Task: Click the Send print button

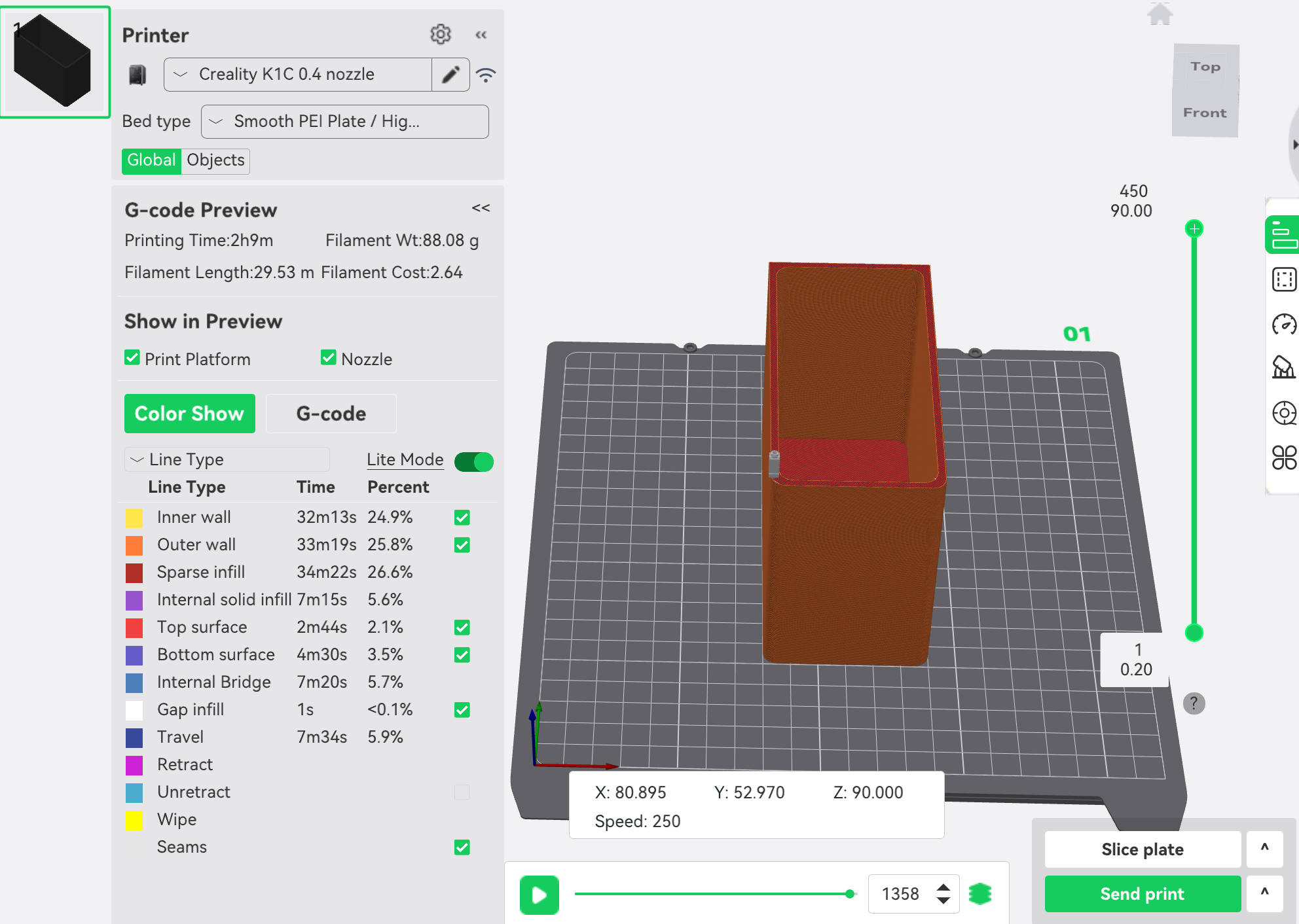Action: [1142, 894]
